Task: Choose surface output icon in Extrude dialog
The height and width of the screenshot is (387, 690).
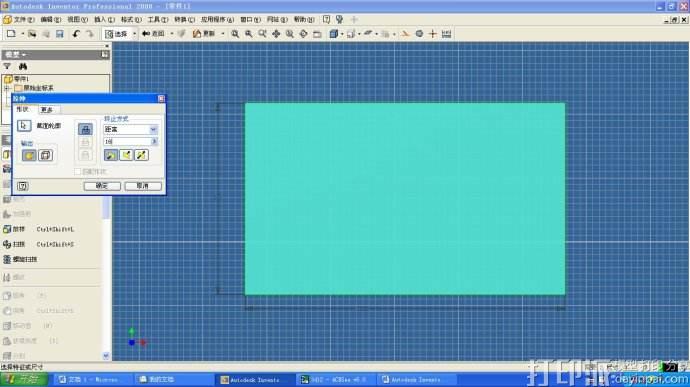Action: tap(45, 155)
